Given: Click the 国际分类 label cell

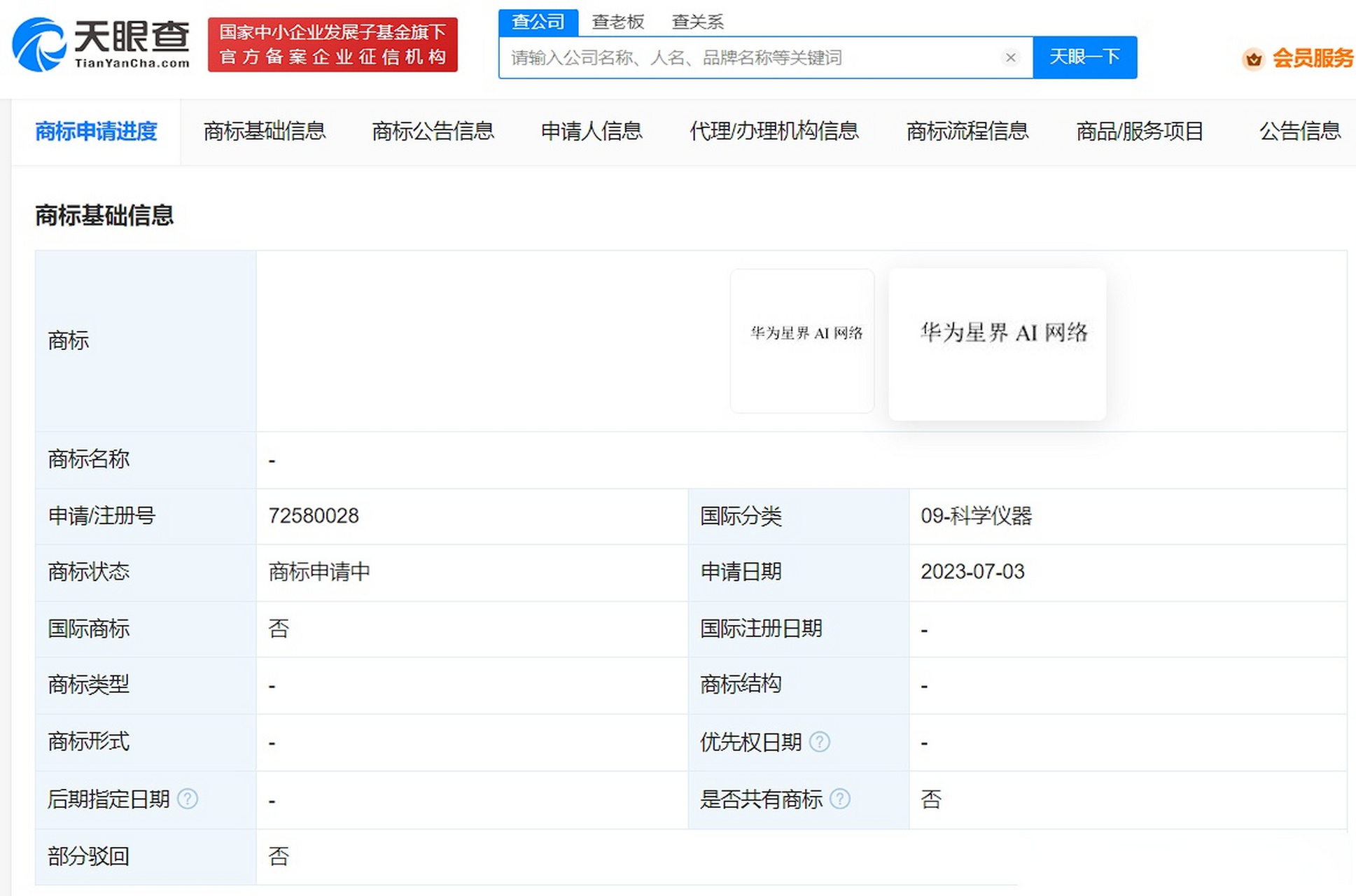Looking at the screenshot, I should (799, 517).
